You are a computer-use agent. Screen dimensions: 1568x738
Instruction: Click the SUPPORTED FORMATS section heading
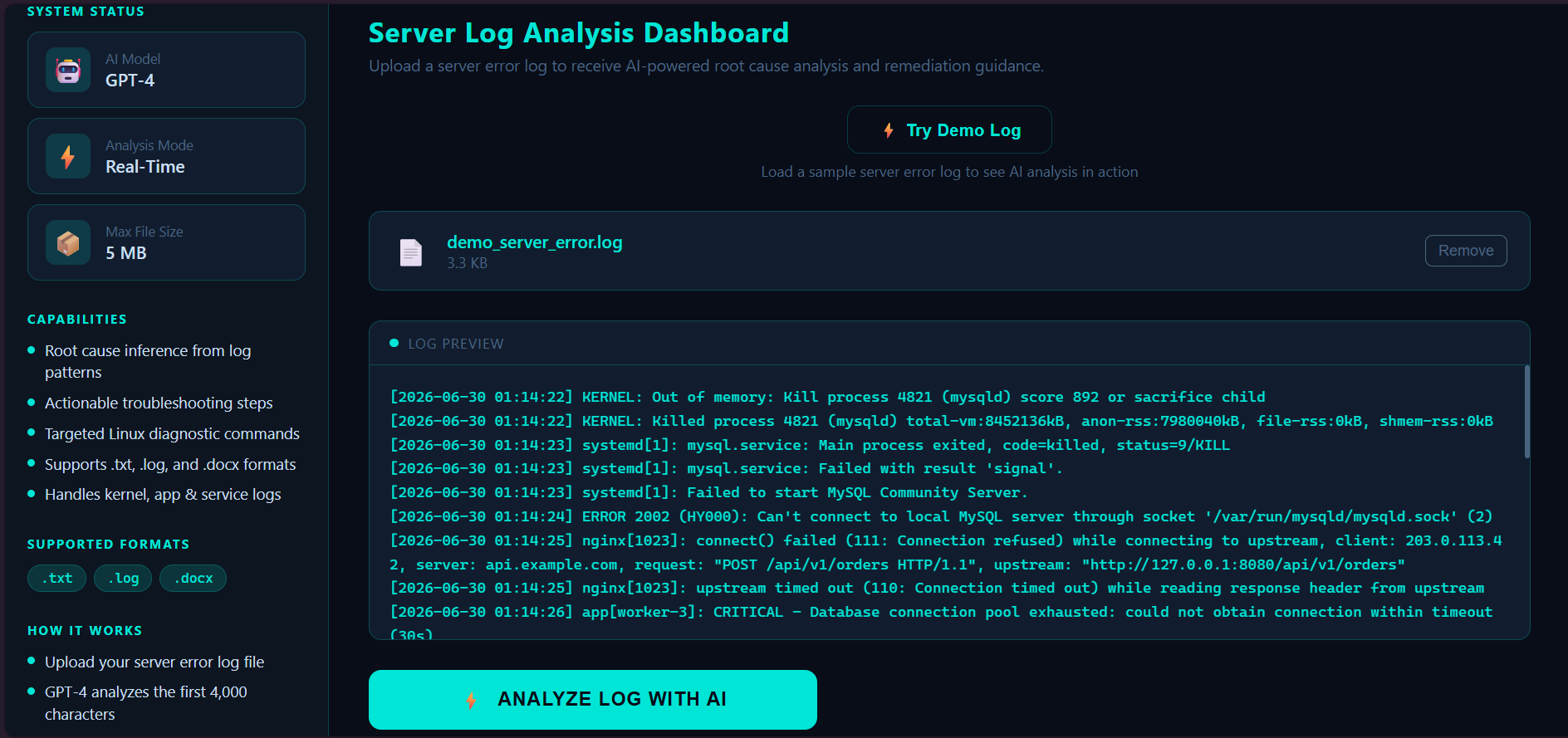pos(108,545)
